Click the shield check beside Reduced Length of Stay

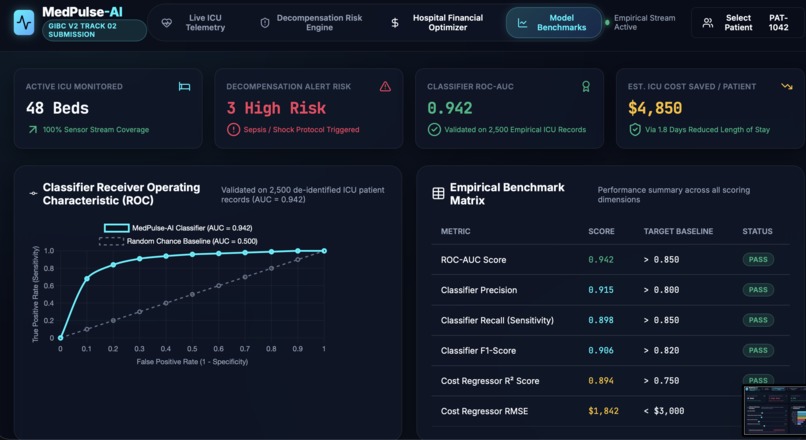[x=635, y=130]
